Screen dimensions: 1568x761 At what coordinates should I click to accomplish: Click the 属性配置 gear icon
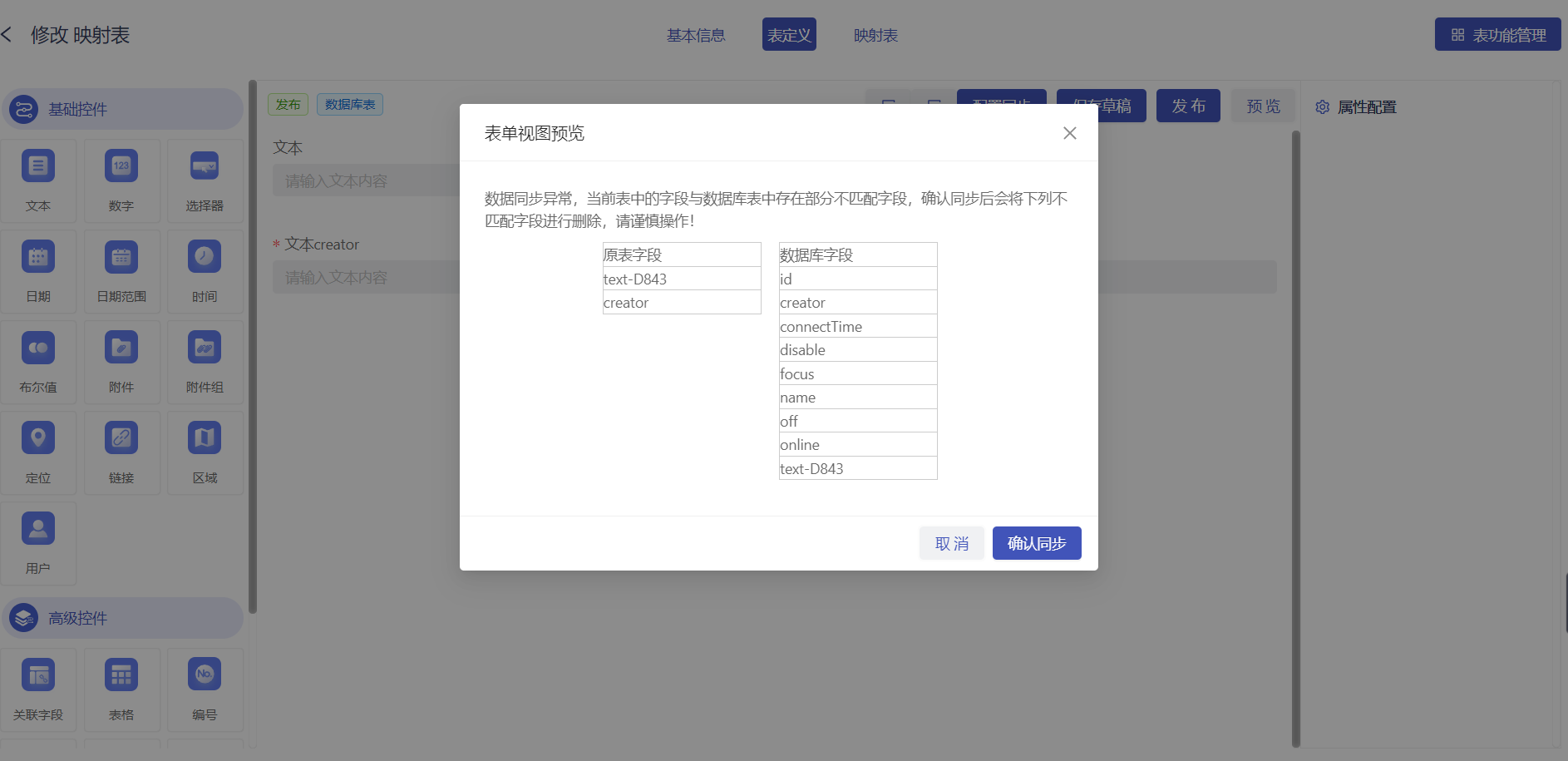pyautogui.click(x=1323, y=107)
